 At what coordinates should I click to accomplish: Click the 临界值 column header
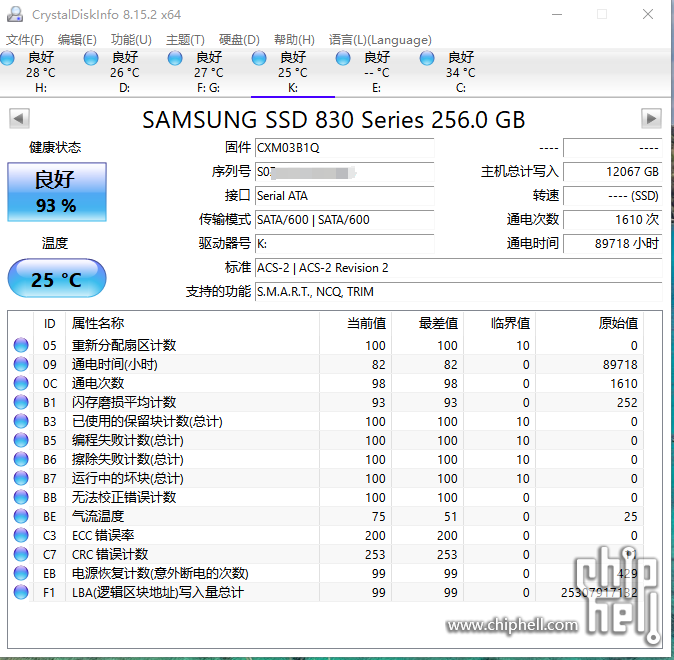pyautogui.click(x=499, y=323)
